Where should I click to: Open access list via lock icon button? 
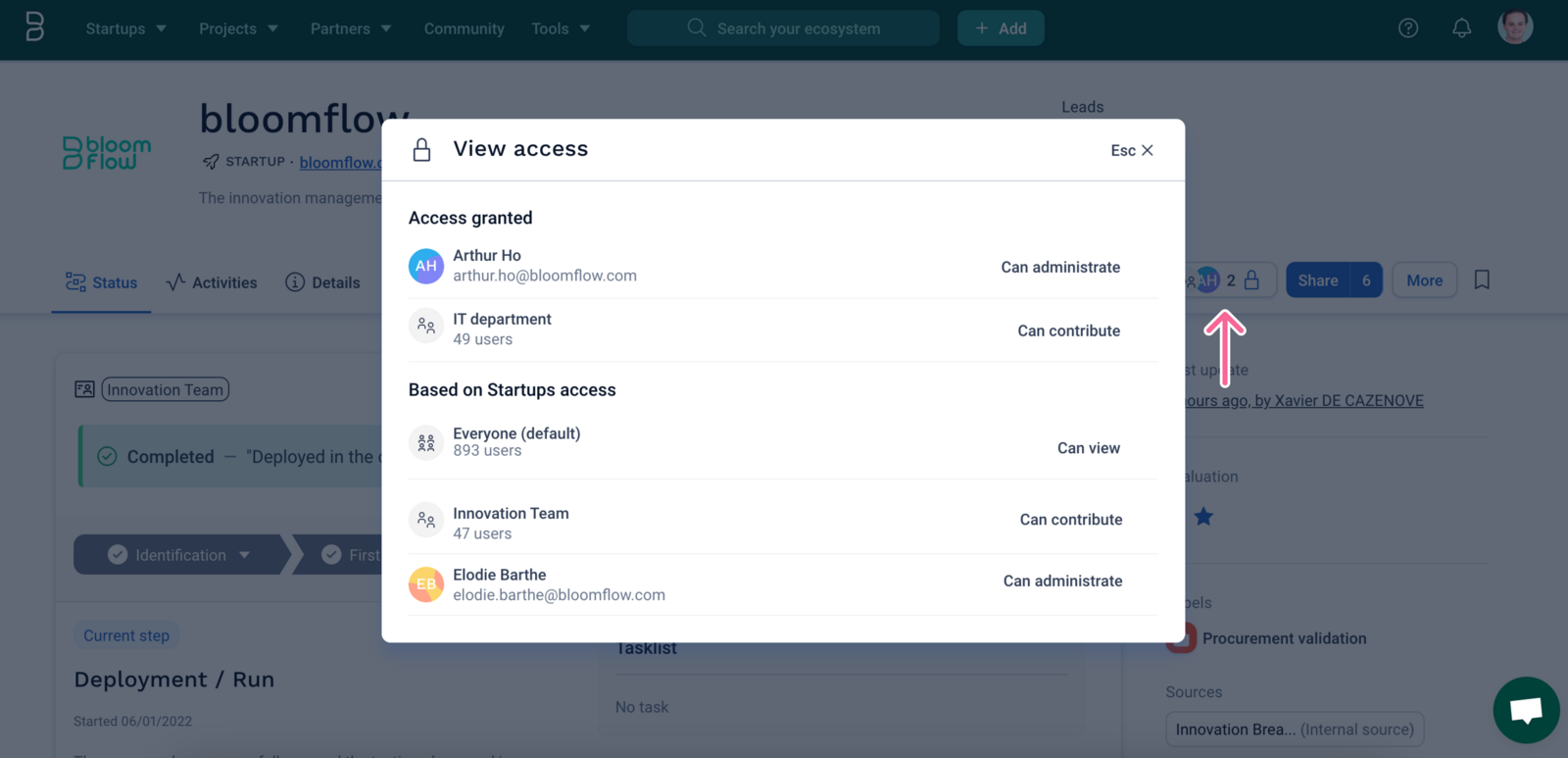(1251, 280)
